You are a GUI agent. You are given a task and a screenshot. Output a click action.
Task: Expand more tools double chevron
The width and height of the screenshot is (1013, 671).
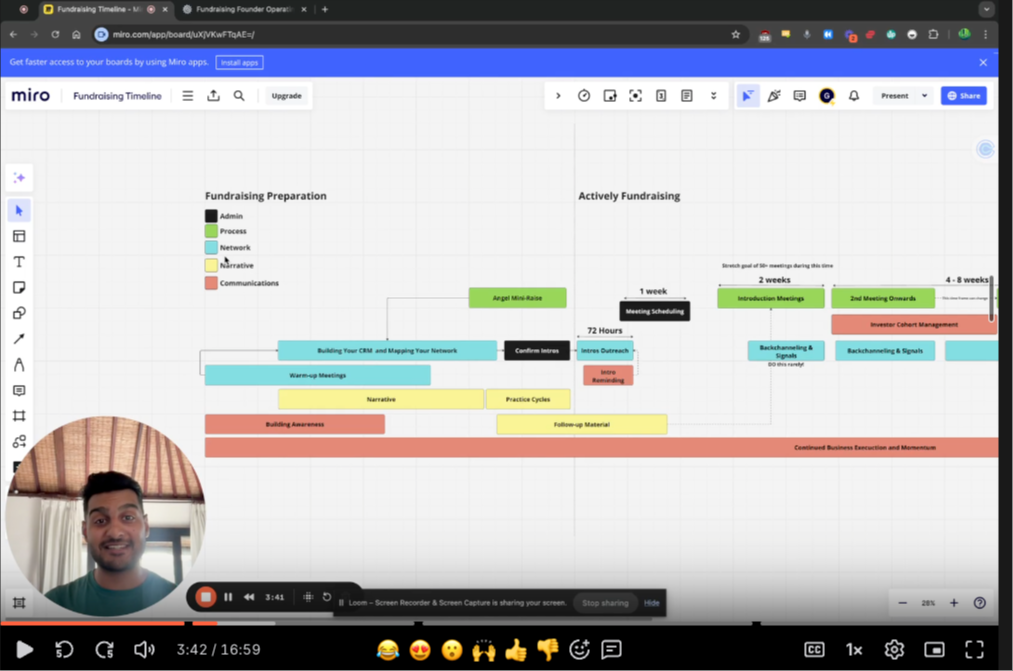(x=713, y=96)
